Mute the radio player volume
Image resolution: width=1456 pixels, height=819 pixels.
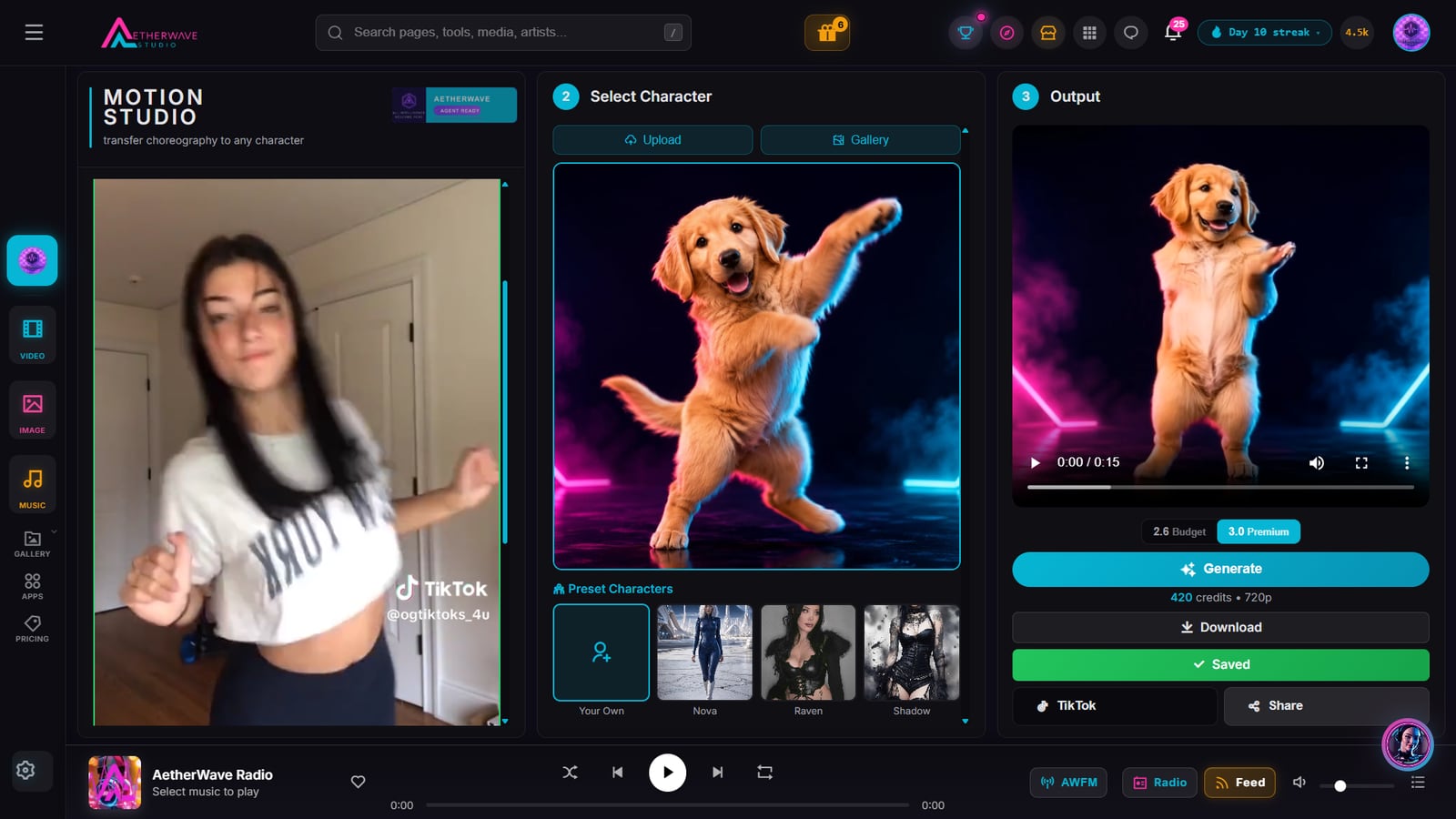coord(1299,783)
